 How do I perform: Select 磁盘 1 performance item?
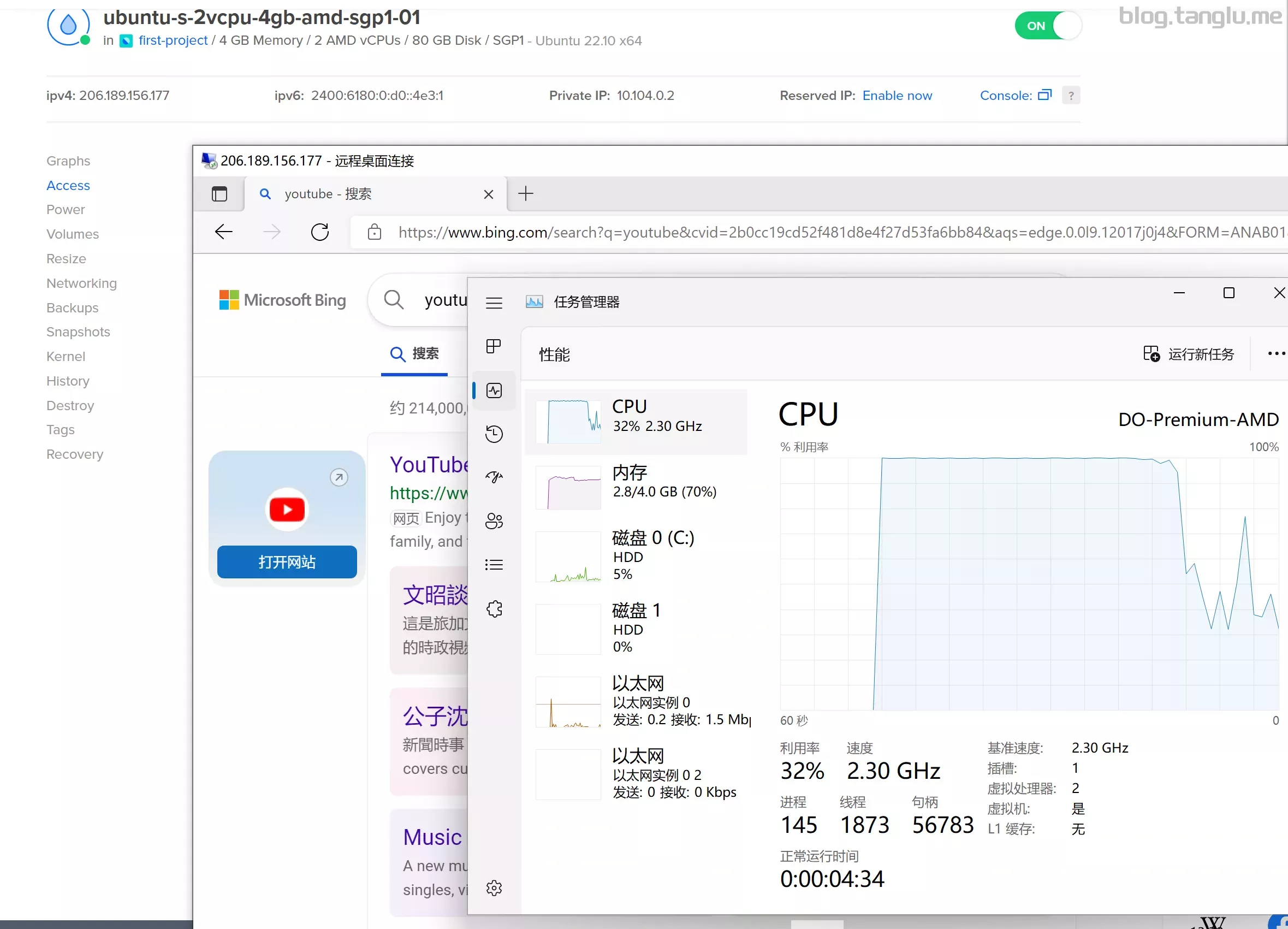pos(636,629)
